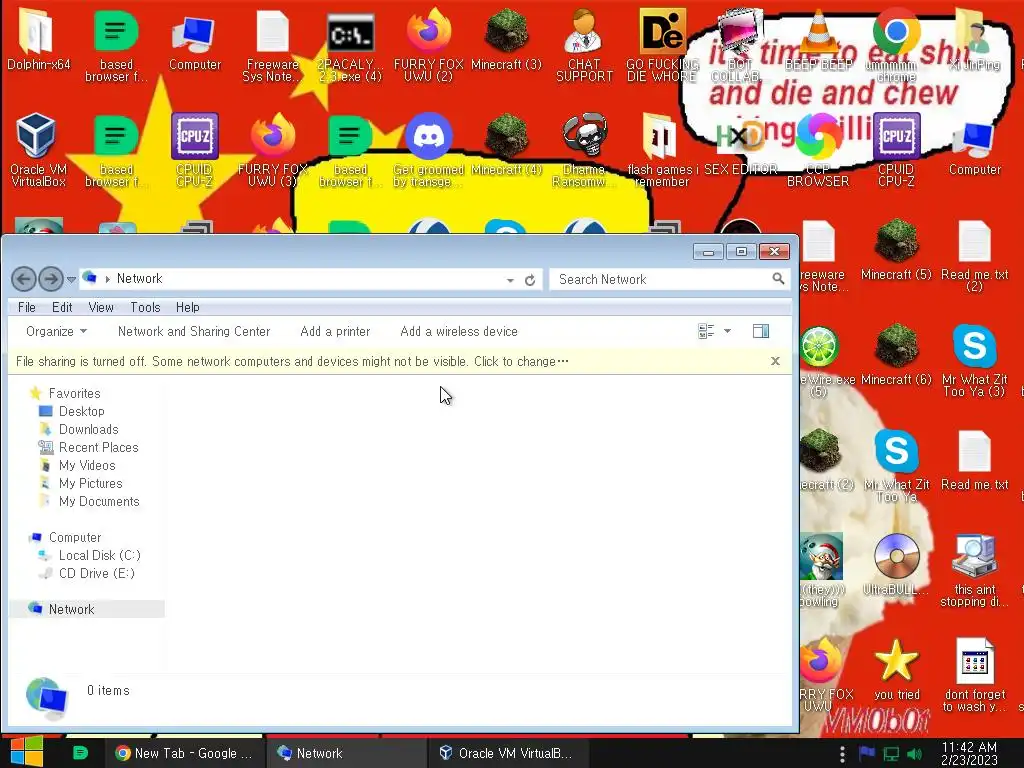Open the Edit menu
The image size is (1024, 768).
tap(62, 307)
